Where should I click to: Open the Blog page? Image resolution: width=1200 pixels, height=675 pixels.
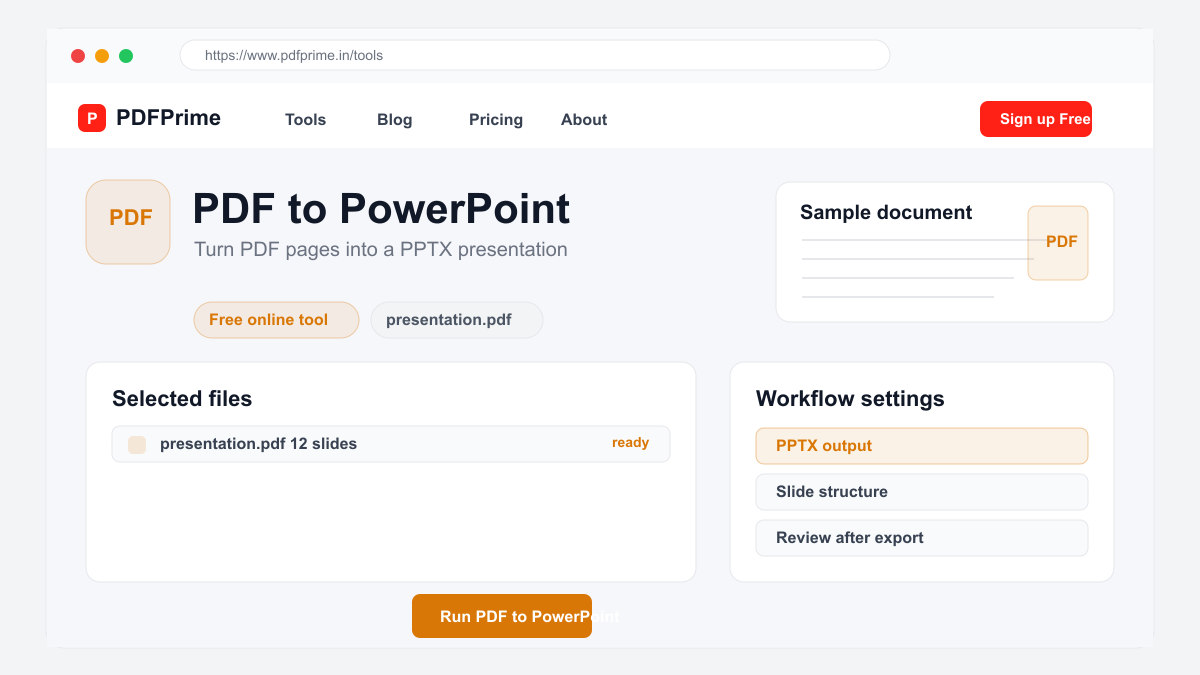(394, 119)
